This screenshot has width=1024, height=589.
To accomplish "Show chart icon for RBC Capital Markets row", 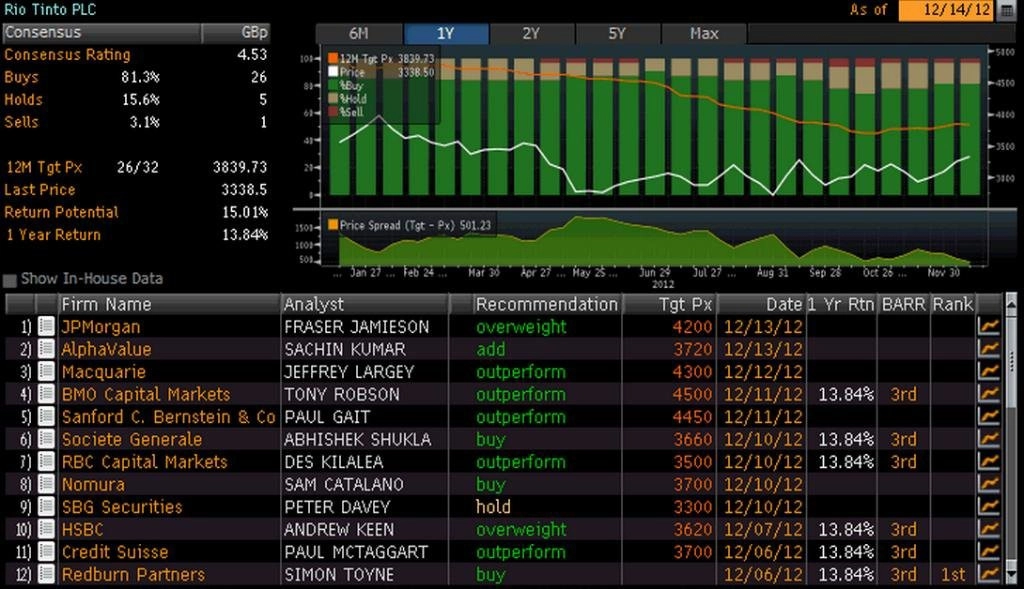I will click(x=989, y=461).
